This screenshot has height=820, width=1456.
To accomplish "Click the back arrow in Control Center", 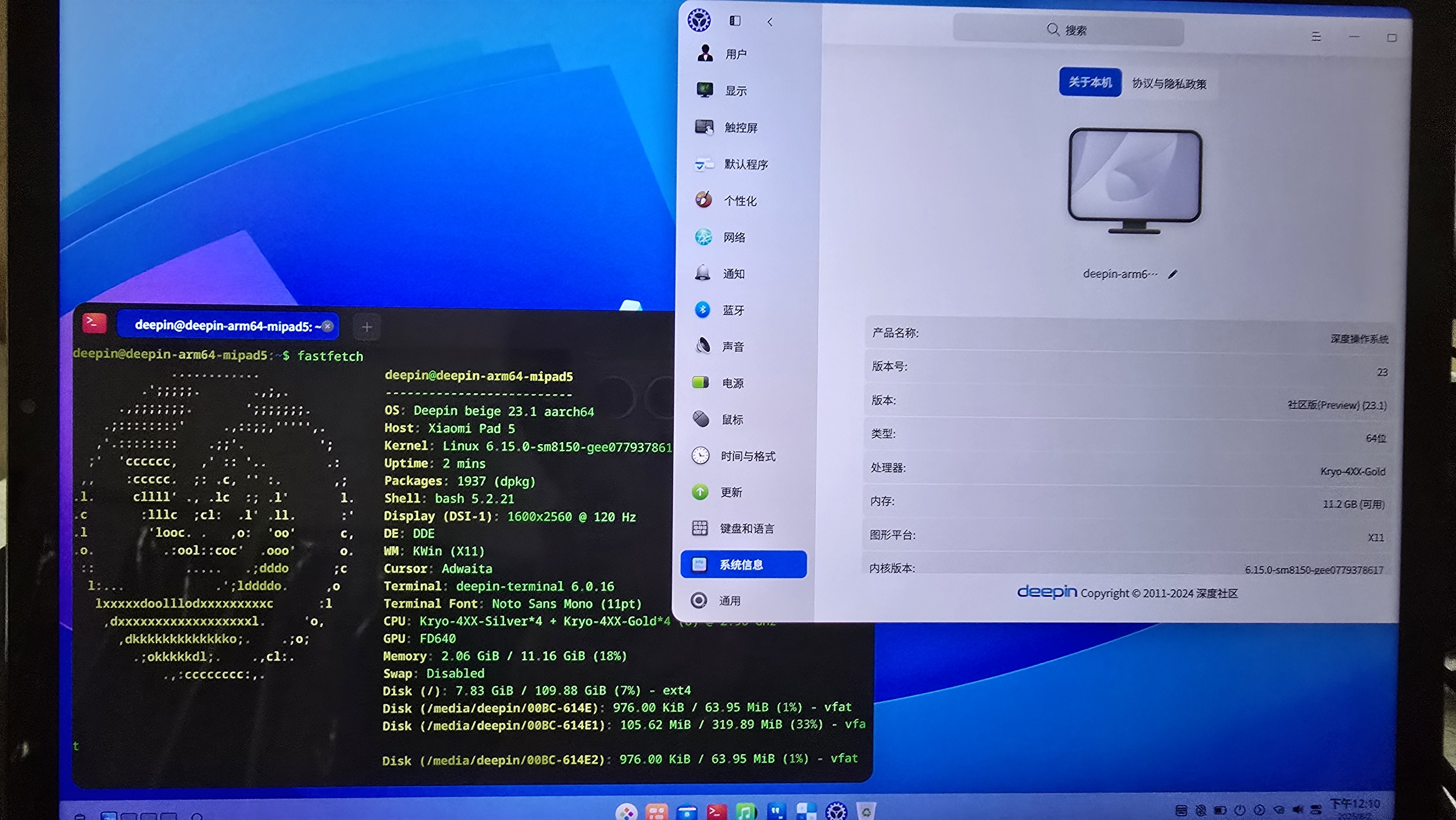I will pyautogui.click(x=770, y=22).
